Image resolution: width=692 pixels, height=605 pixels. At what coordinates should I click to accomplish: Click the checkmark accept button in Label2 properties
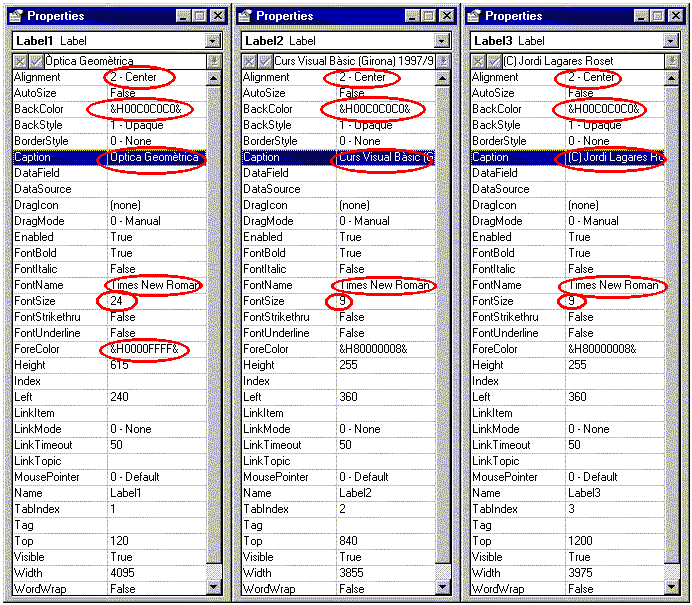(x=265, y=62)
